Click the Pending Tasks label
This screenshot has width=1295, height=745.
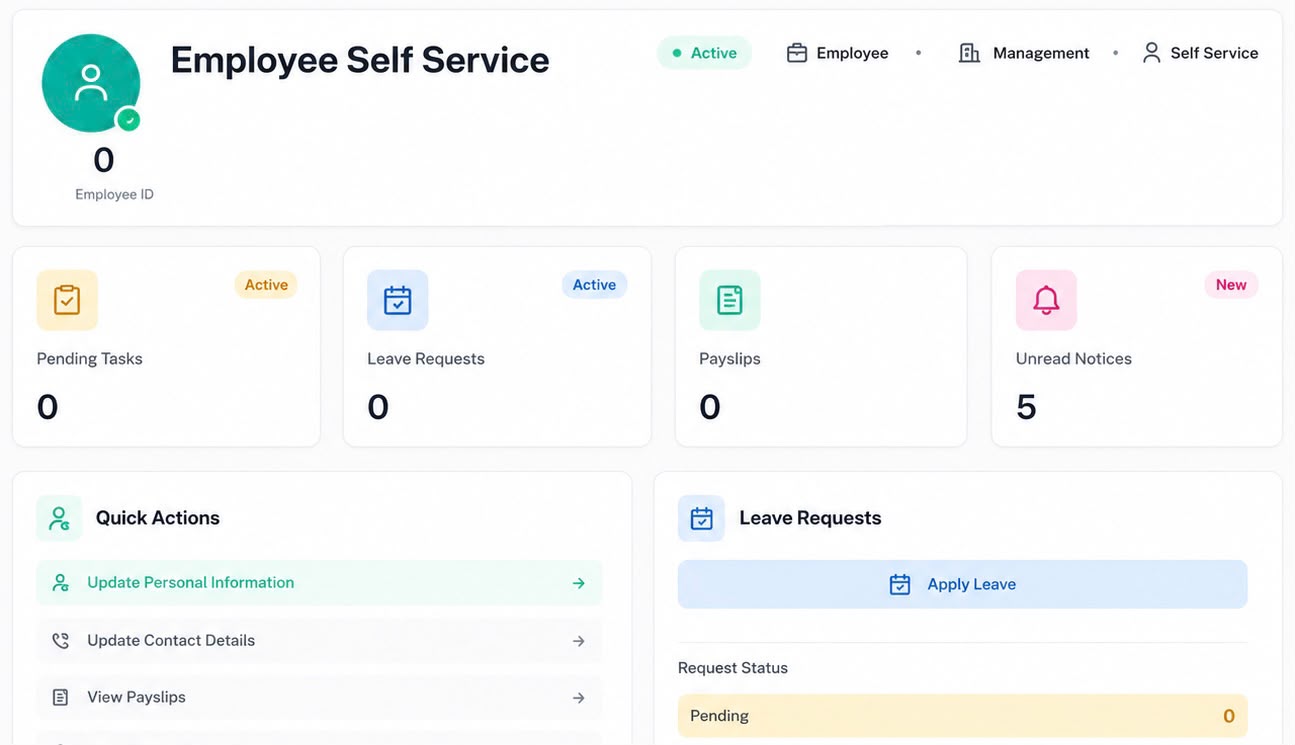coord(90,359)
